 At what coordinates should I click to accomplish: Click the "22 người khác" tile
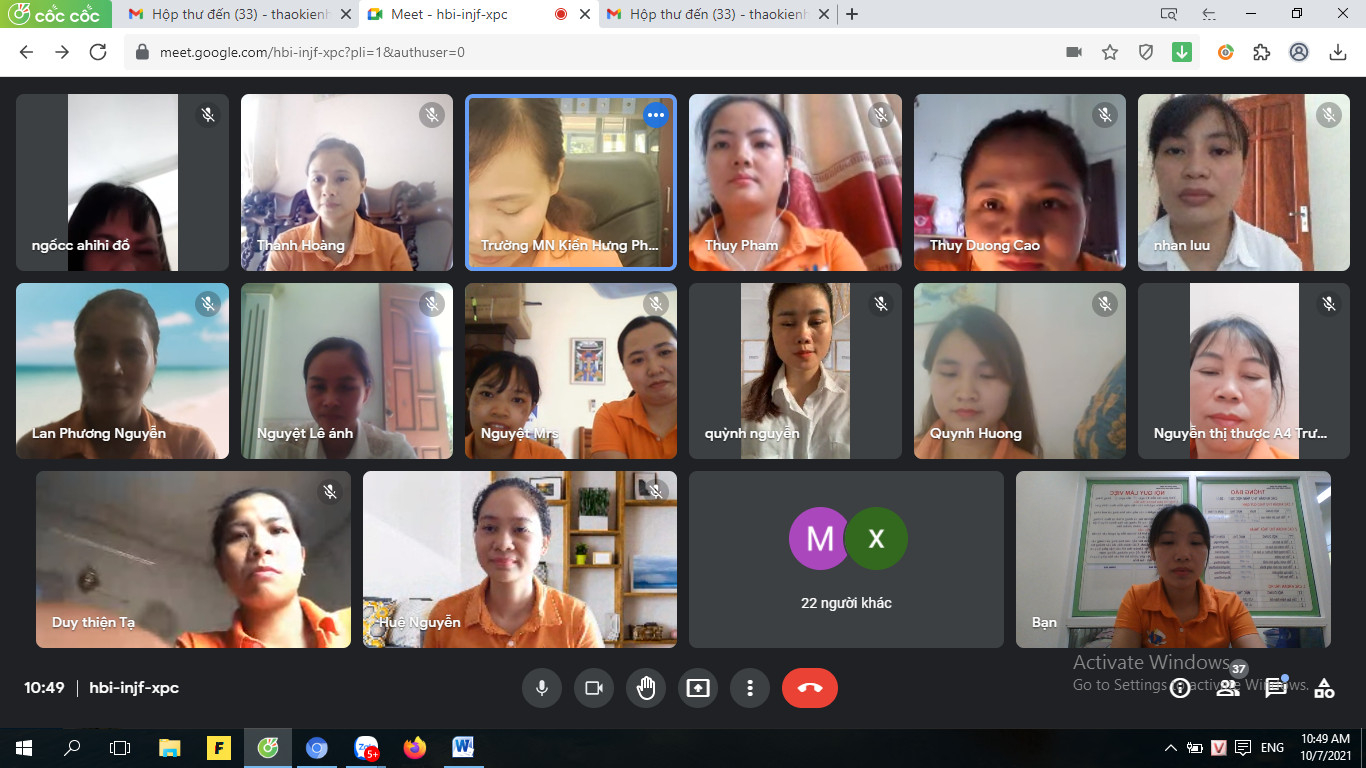pyautogui.click(x=846, y=560)
